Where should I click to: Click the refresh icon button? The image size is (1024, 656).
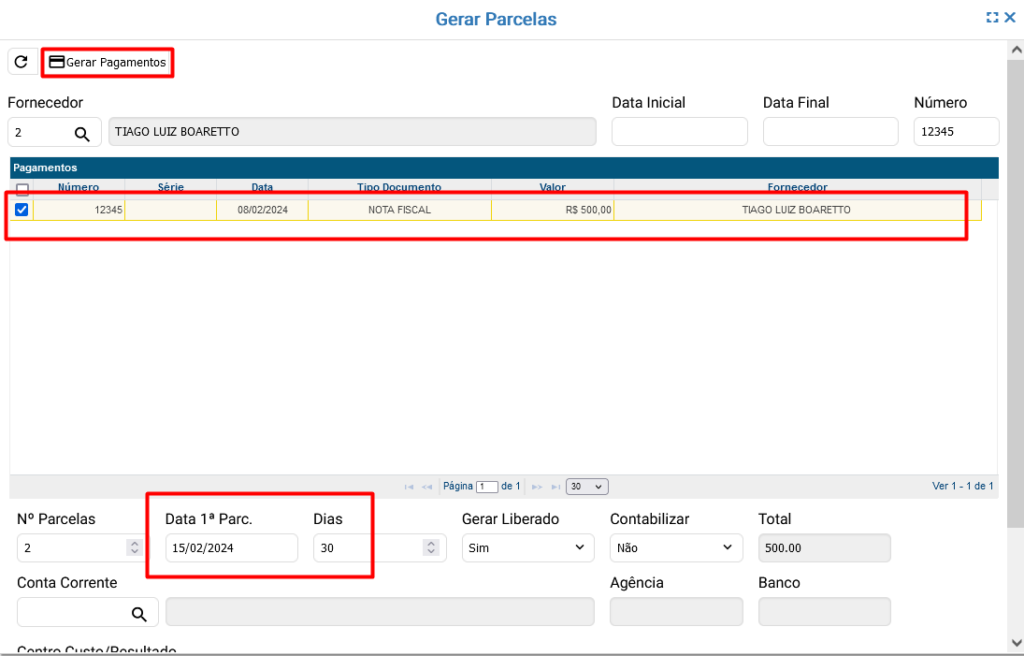(21, 62)
